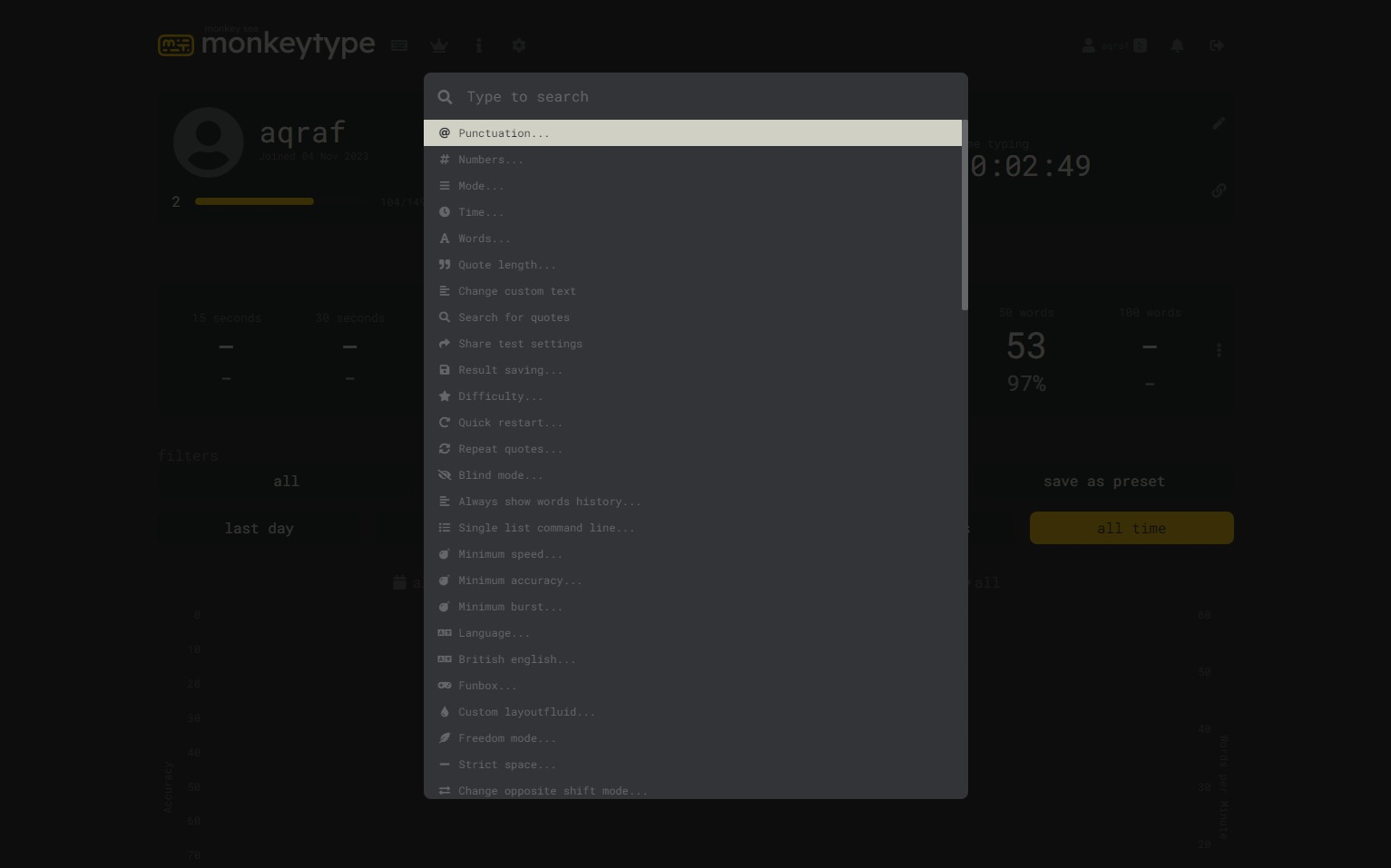Click the all time filter button

[x=1131, y=528]
